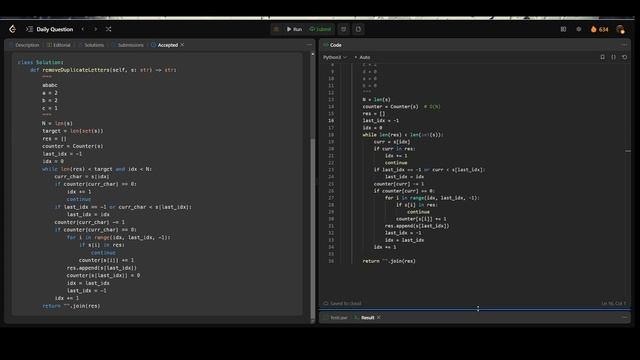Toggle the Auto completion setting
Image resolution: width=640 pixels, height=360 pixels.
click(362, 57)
